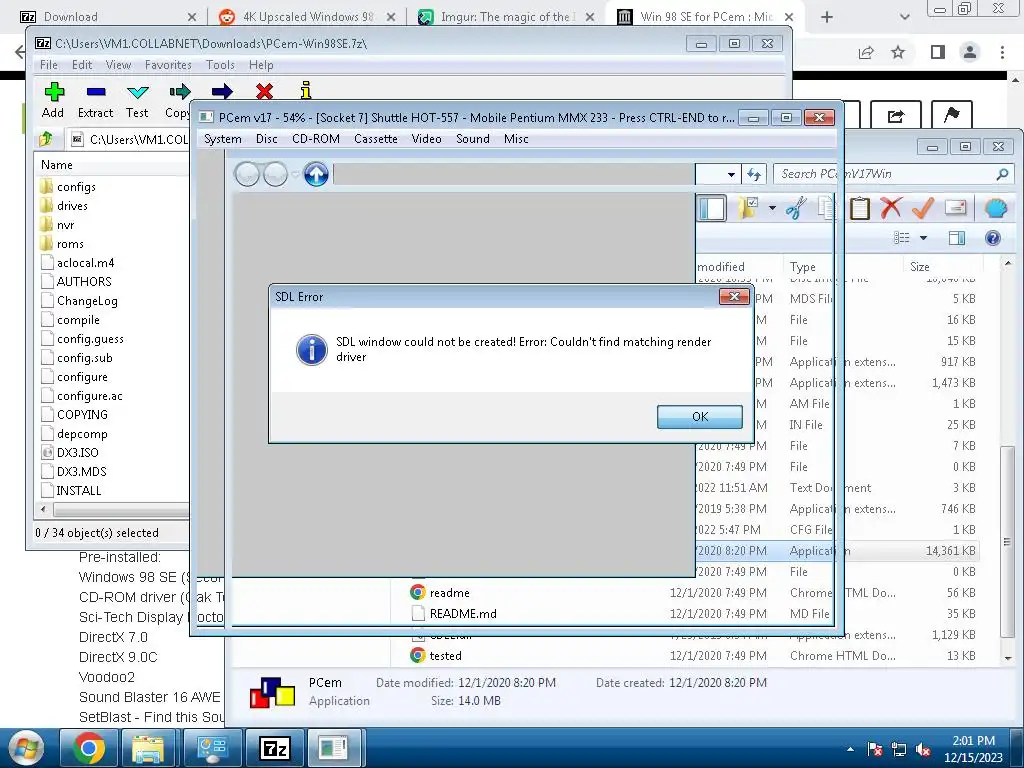
Task: Open a new Chrome tab
Action: (827, 17)
